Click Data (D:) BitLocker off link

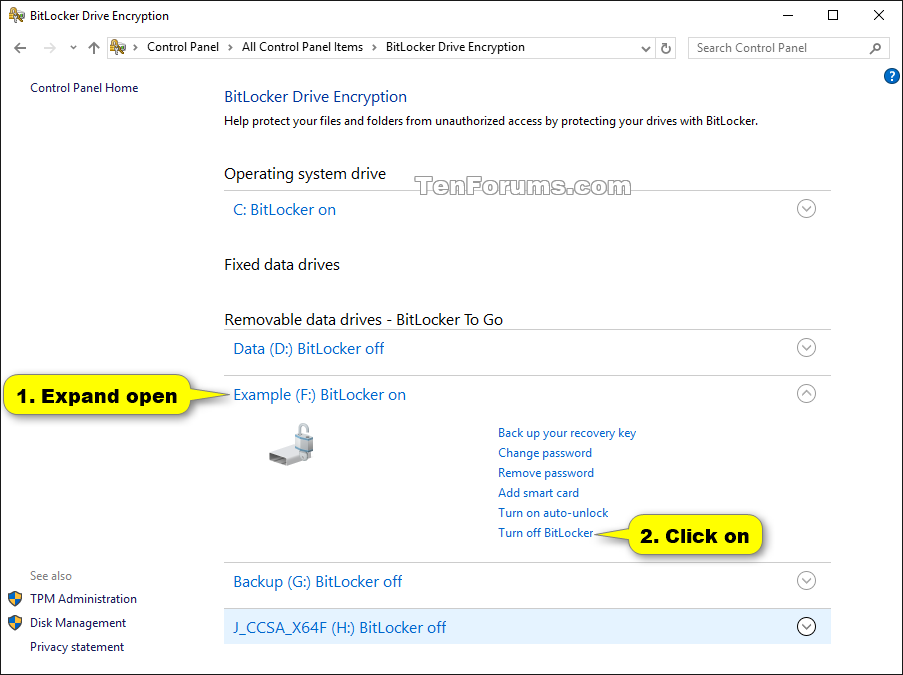(x=309, y=348)
